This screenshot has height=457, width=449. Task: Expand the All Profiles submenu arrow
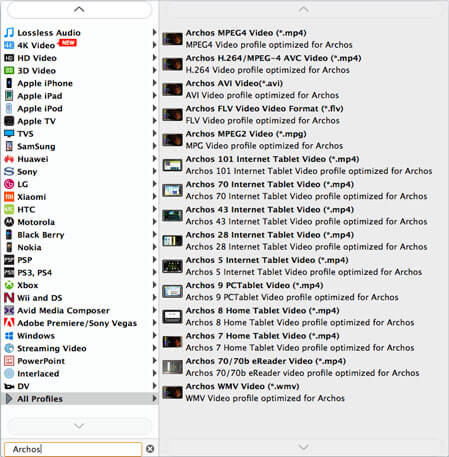[154, 398]
